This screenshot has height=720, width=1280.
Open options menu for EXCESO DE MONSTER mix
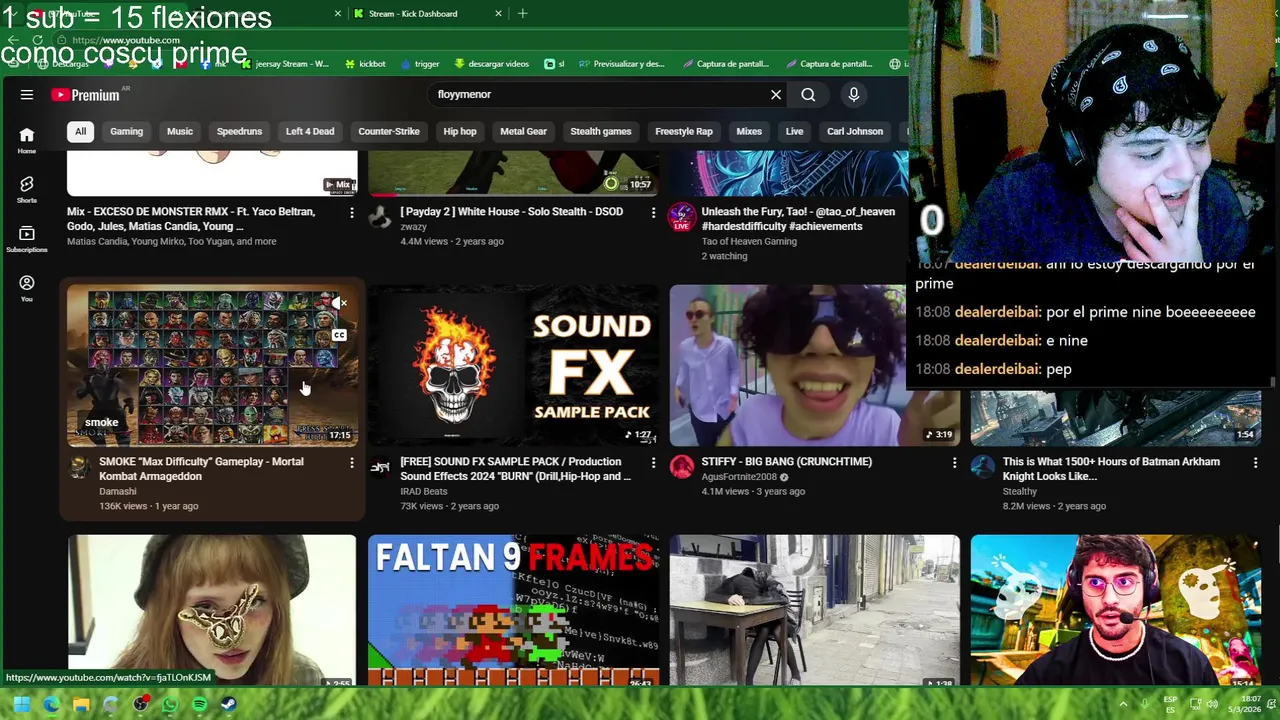(x=351, y=212)
